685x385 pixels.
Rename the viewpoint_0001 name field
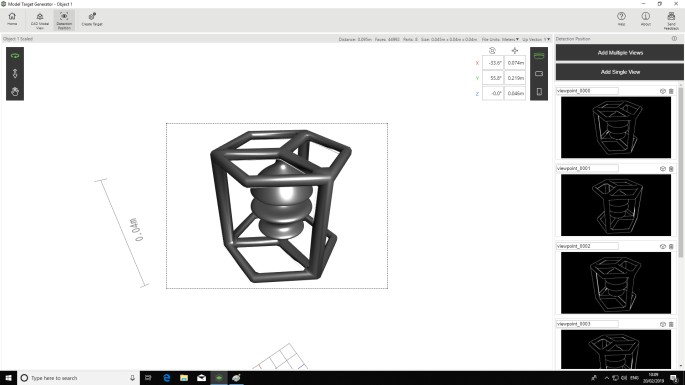click(x=587, y=168)
